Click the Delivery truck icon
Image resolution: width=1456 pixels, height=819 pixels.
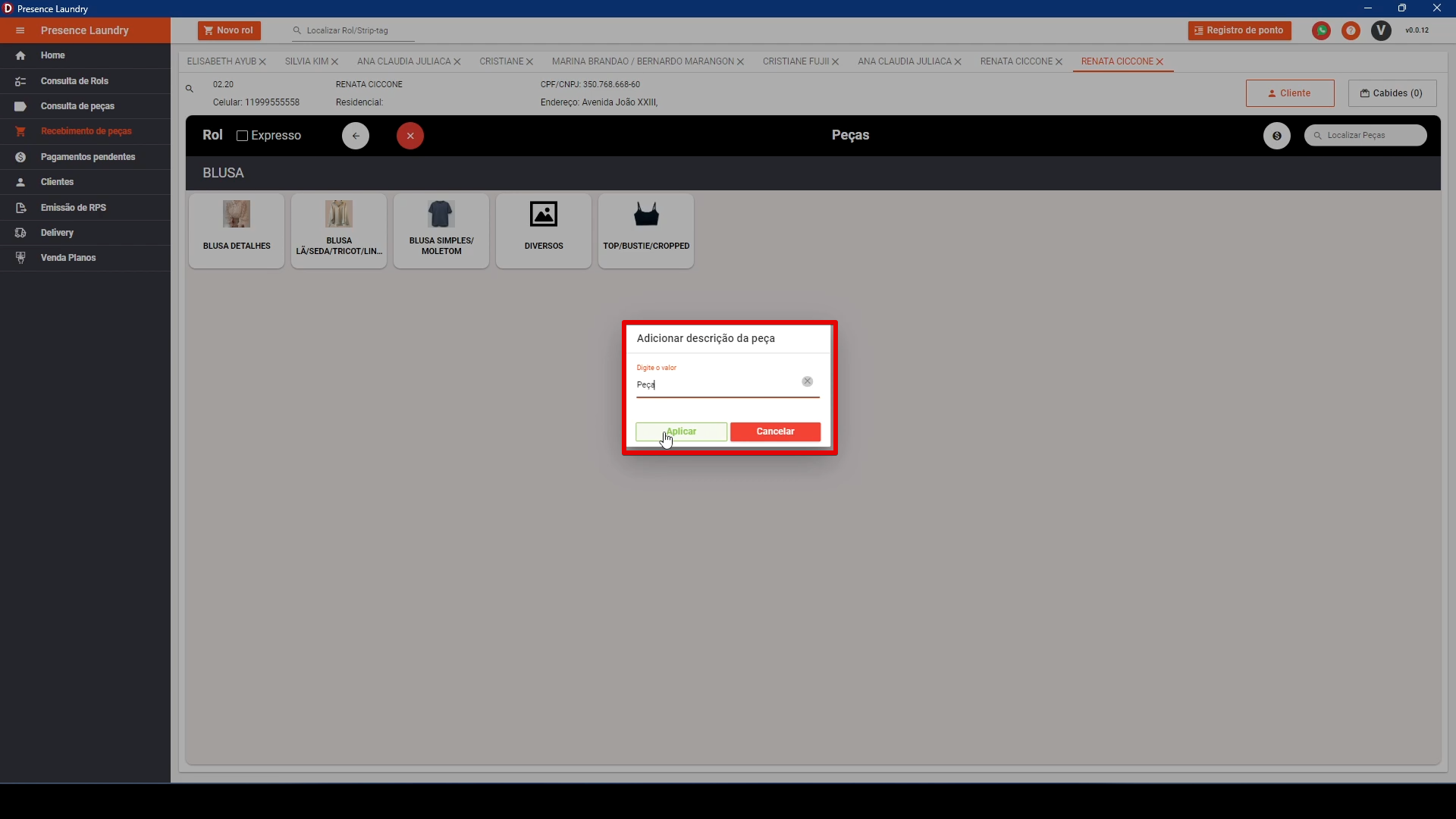click(x=20, y=233)
